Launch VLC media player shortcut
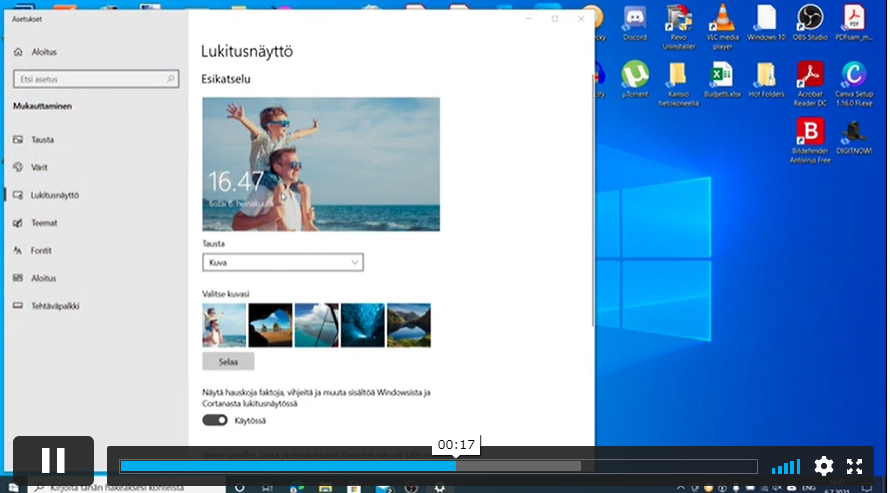890x493 pixels. click(x=722, y=22)
